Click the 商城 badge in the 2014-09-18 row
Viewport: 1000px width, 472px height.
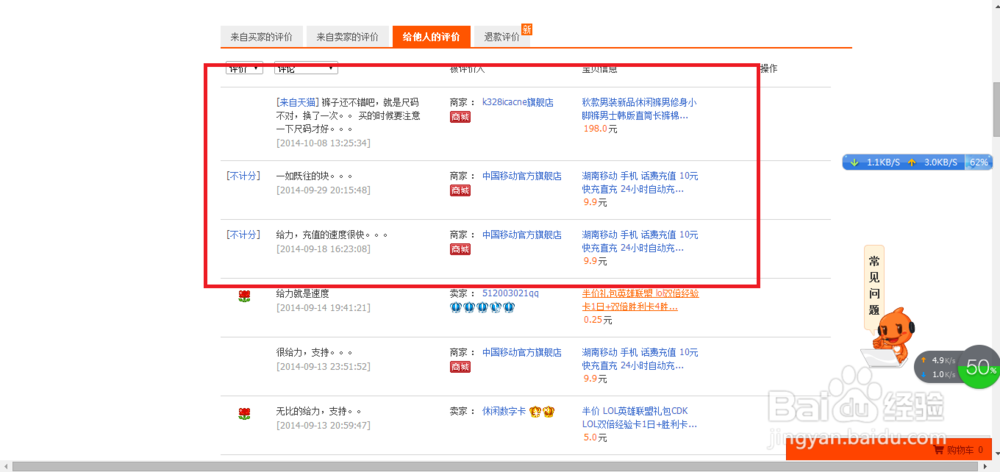point(460,249)
